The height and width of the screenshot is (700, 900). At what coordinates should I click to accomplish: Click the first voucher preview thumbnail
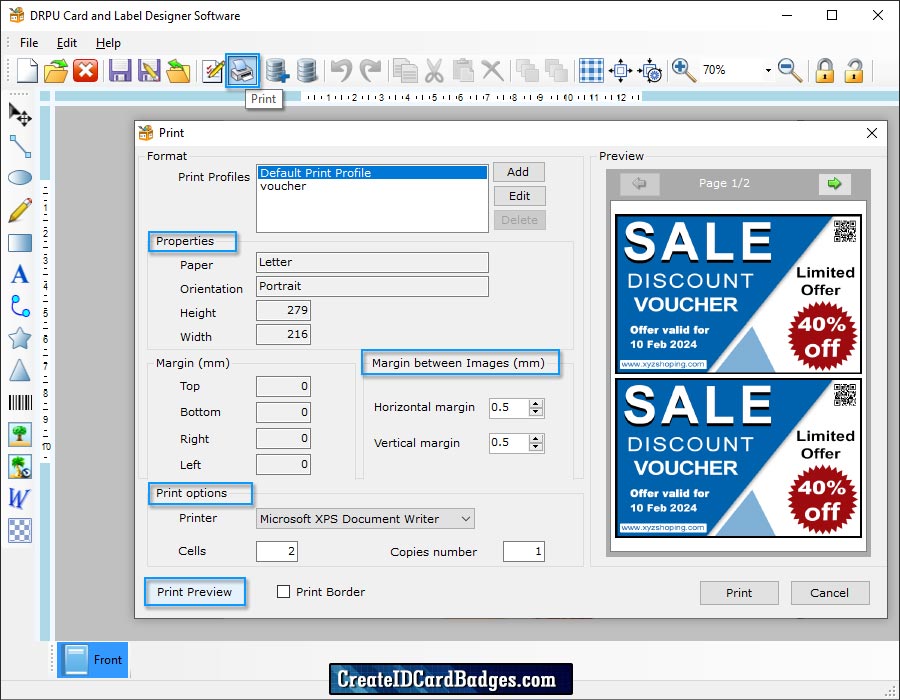click(738, 294)
